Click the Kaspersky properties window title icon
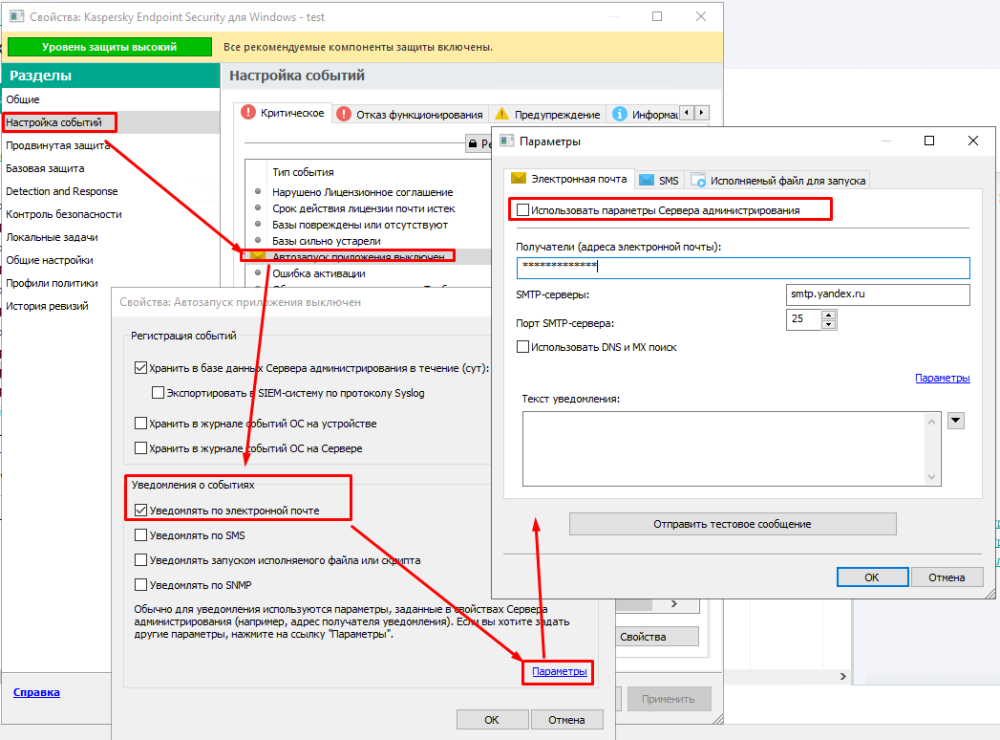Viewport: 1000px width, 740px height. click(x=17, y=17)
